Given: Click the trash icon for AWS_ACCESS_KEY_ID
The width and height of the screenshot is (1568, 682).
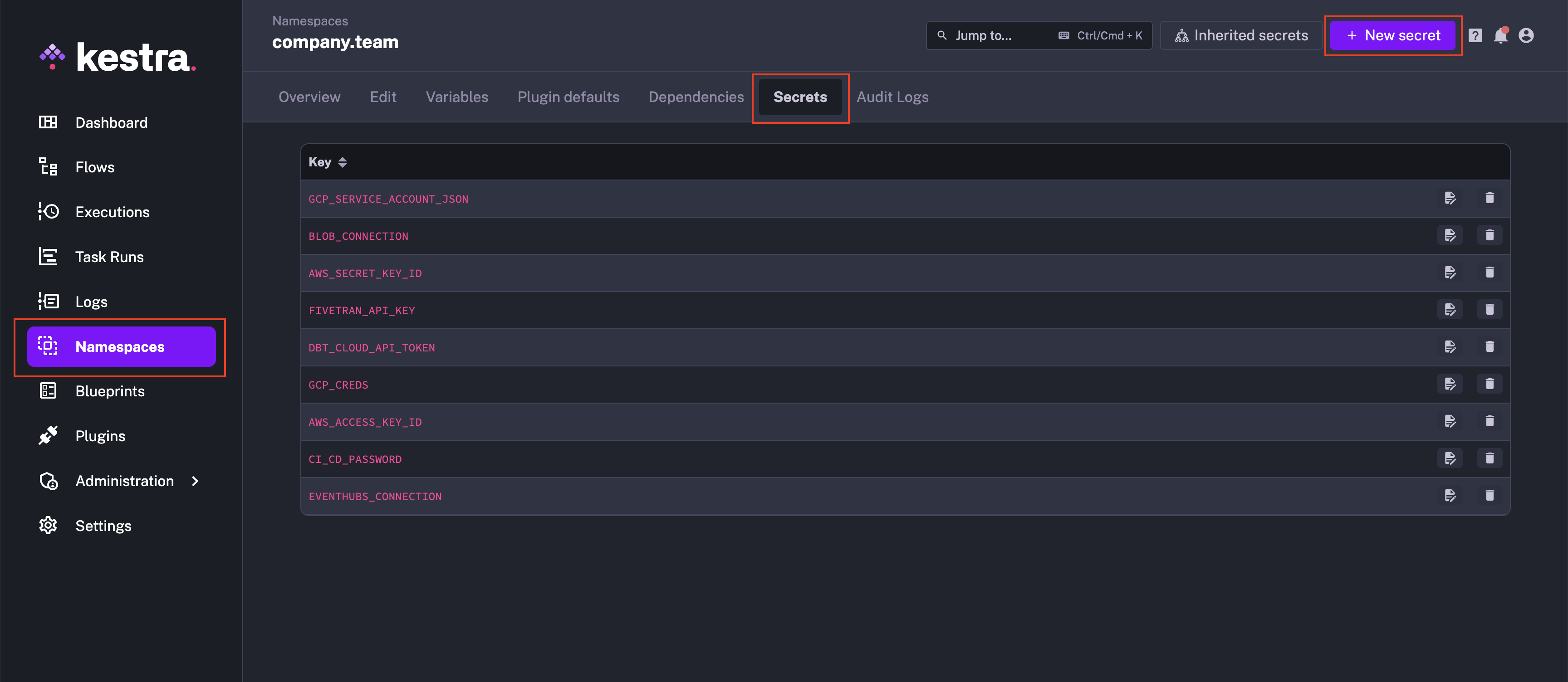Looking at the screenshot, I should point(1489,421).
